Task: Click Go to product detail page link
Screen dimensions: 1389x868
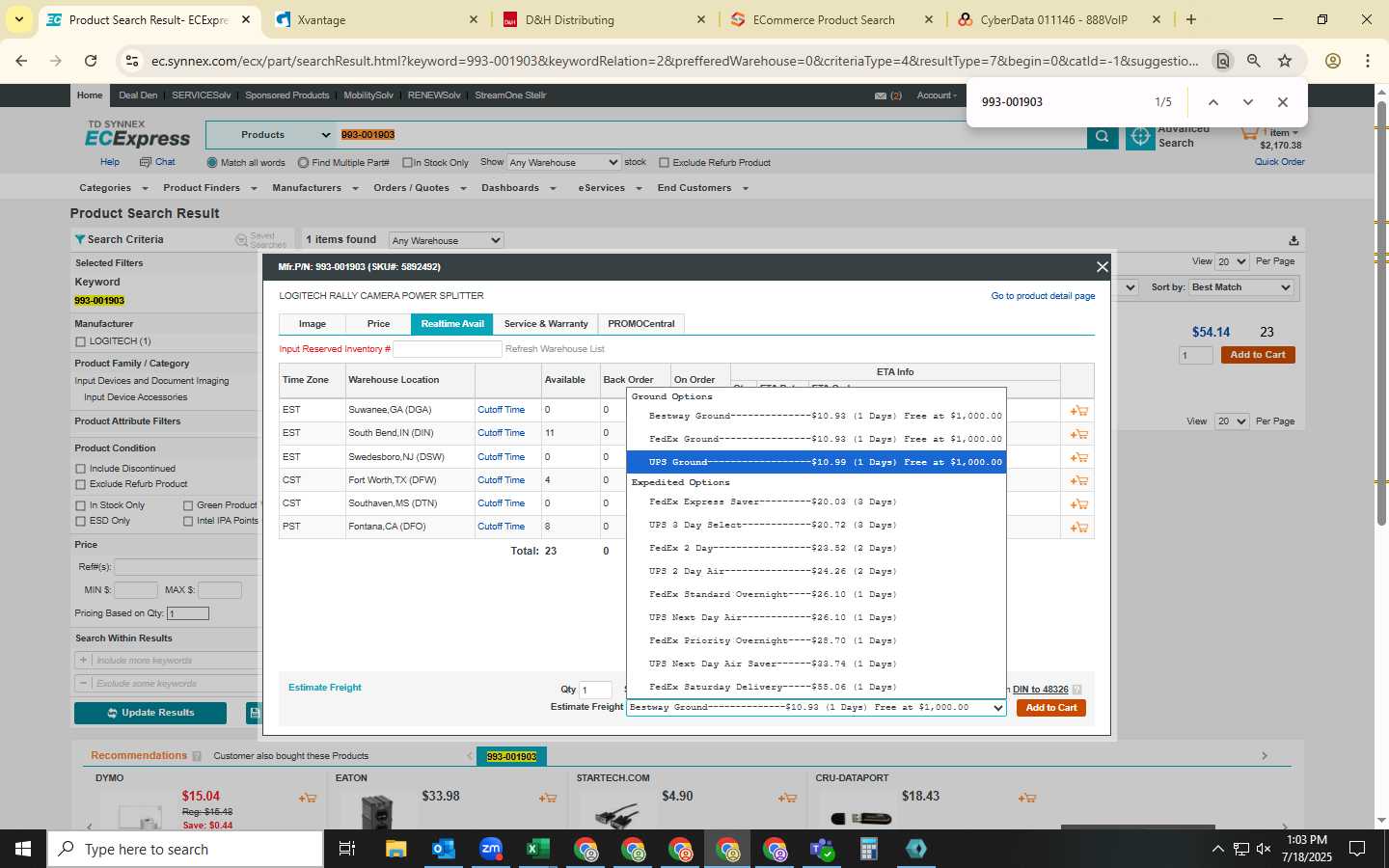Action: coord(1043,296)
